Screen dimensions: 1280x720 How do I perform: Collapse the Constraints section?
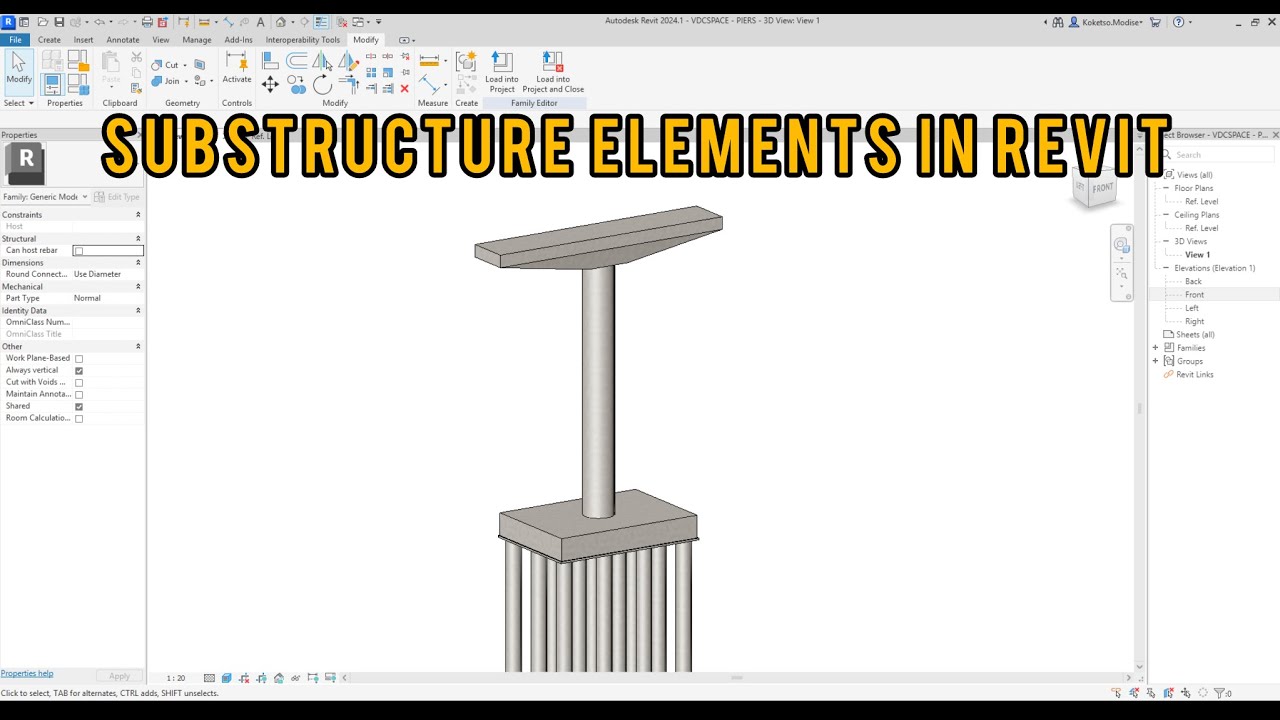point(138,215)
